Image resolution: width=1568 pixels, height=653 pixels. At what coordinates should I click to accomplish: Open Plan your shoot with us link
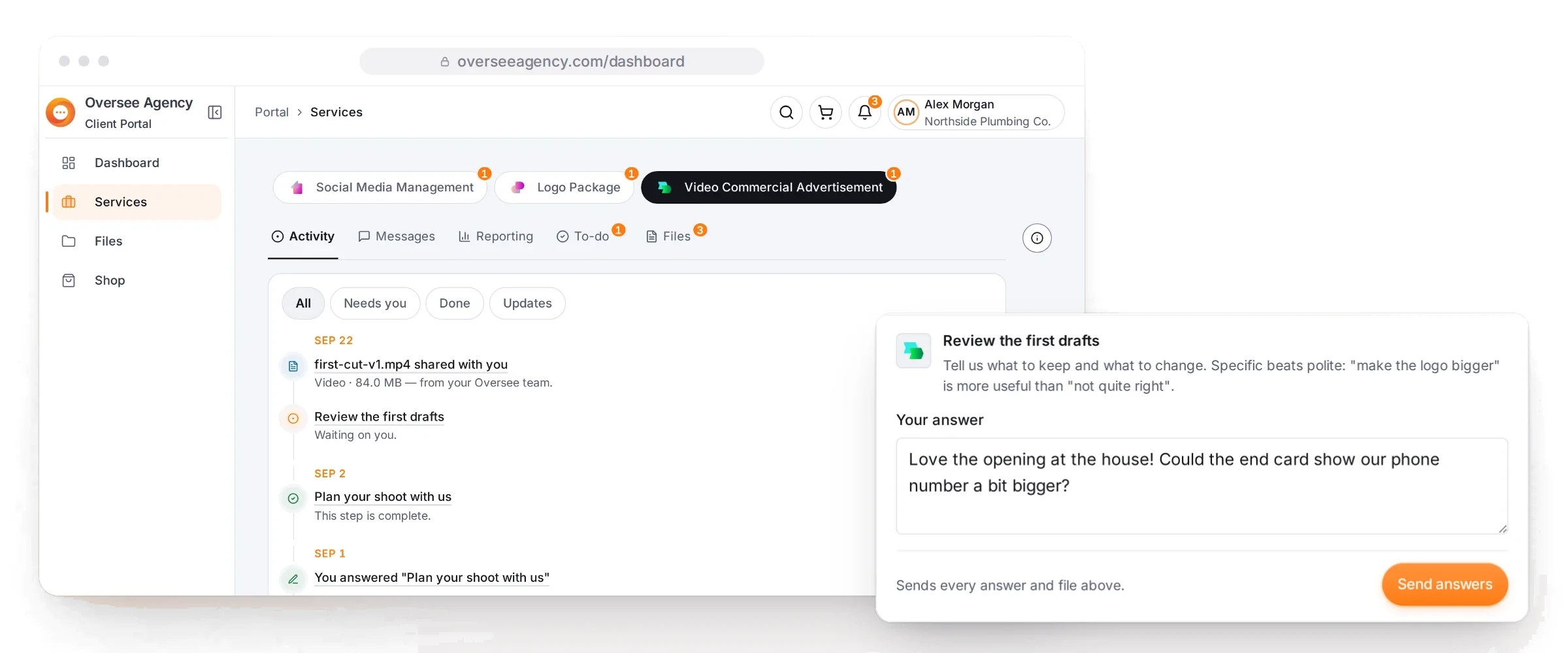tap(383, 497)
